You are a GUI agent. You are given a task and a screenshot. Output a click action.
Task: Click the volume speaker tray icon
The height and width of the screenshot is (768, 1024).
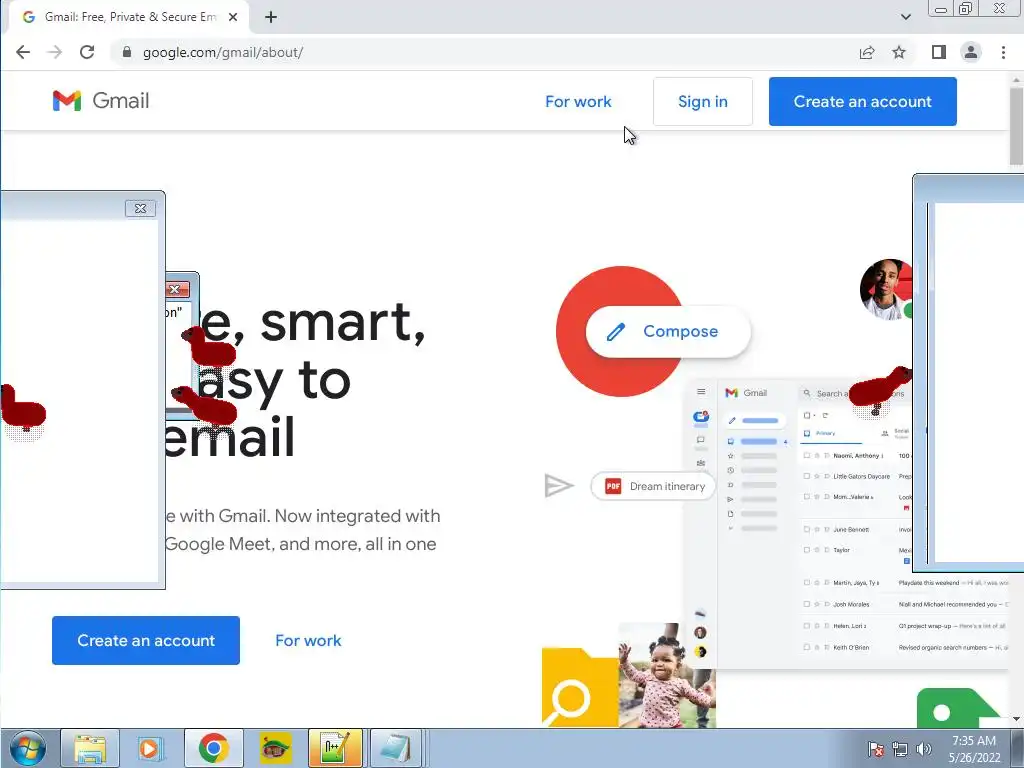point(924,749)
